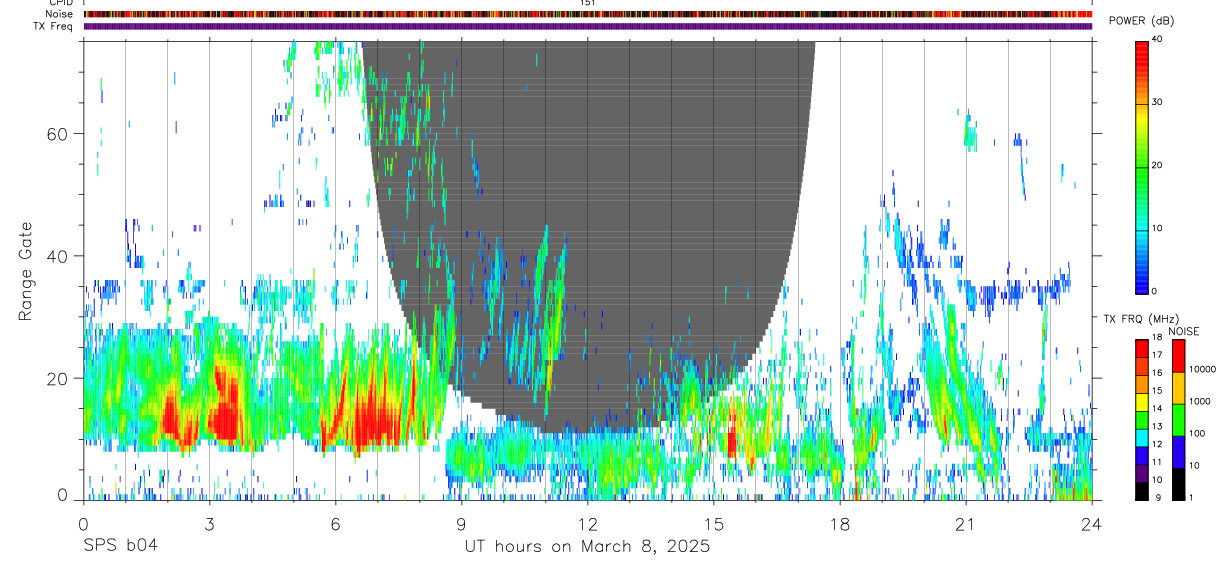Click the power (dB) rainbow colorbar
The height and width of the screenshot is (567, 1228).
click(x=1142, y=166)
